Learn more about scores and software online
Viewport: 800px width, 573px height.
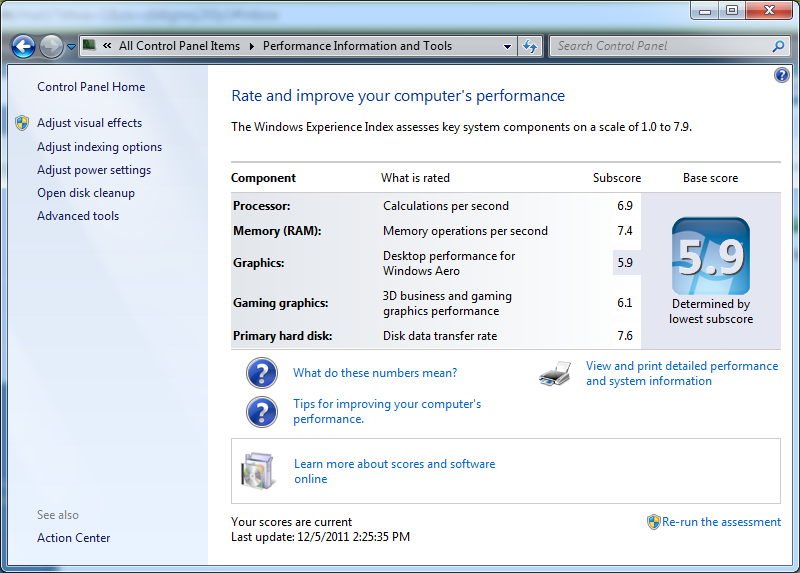click(x=394, y=471)
